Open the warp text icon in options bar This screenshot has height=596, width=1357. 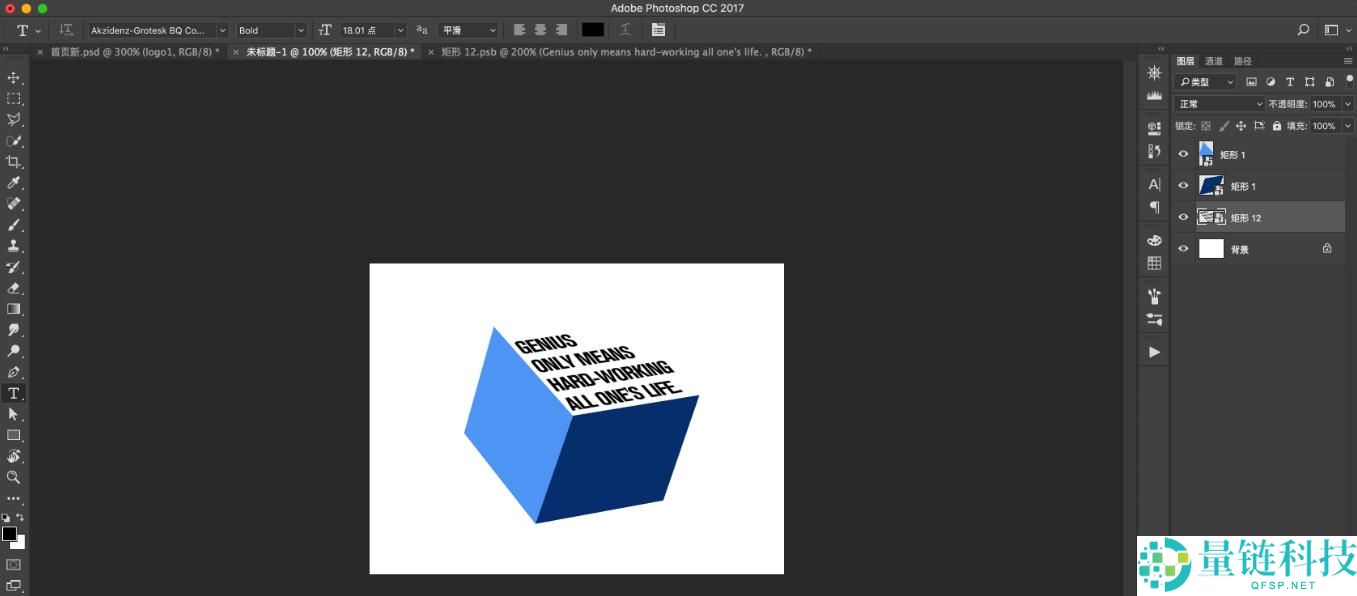click(x=625, y=31)
